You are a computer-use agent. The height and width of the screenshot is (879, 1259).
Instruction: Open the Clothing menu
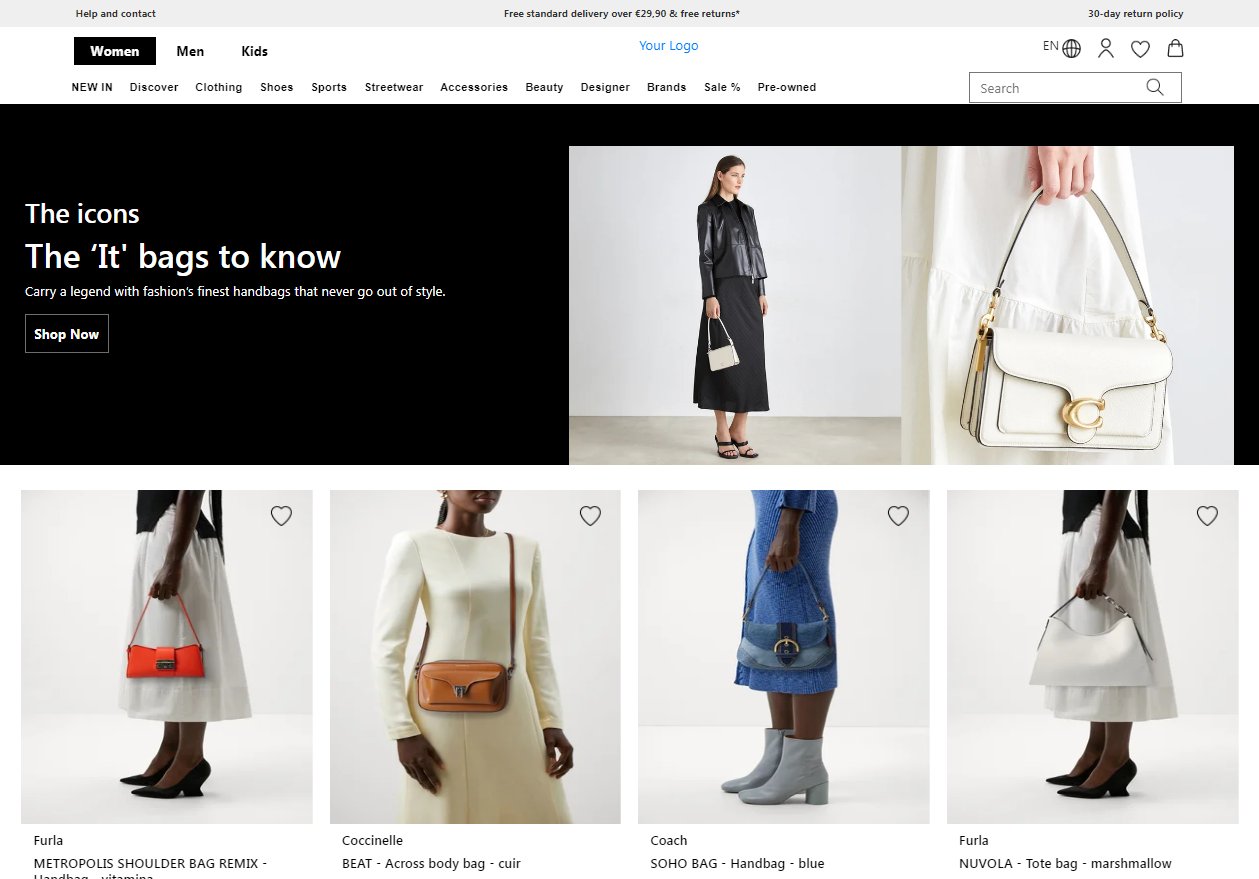click(218, 87)
